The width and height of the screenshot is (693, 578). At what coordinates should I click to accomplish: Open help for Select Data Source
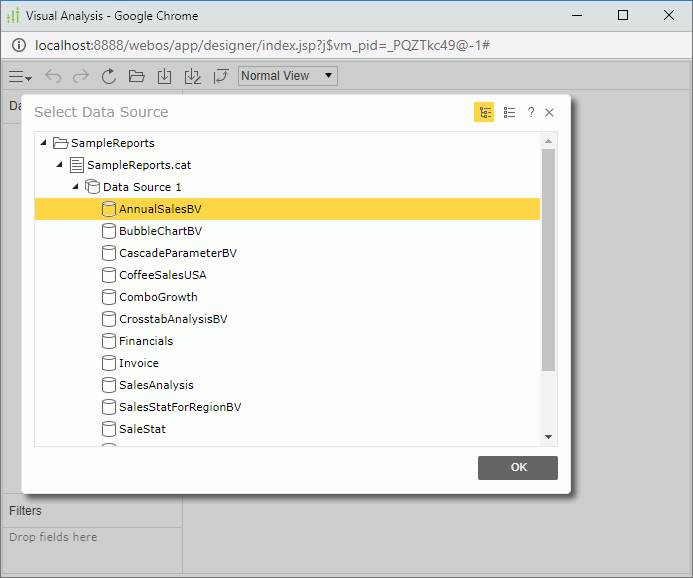pos(531,113)
